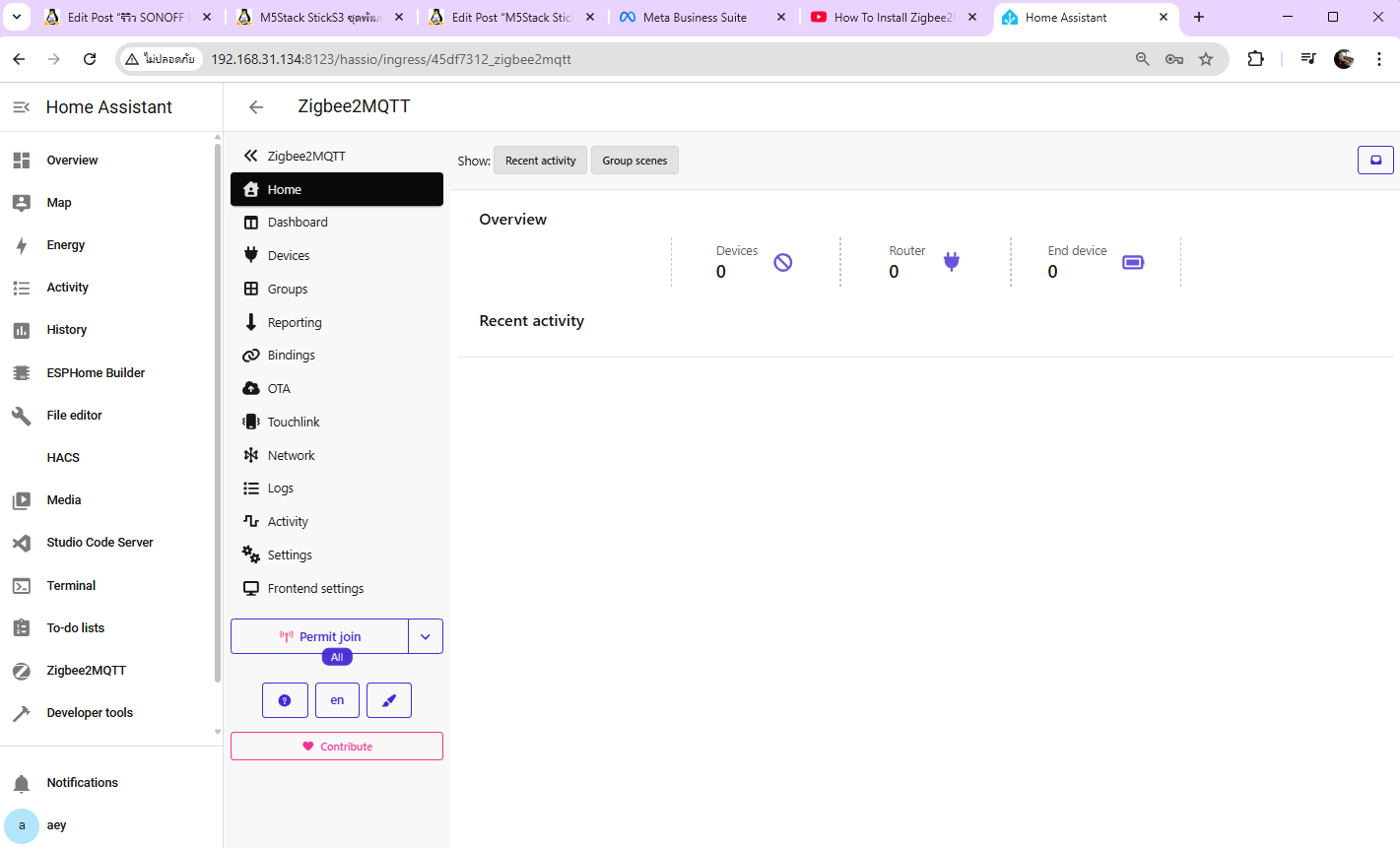Open ESPHome Builder from the sidebar
This screenshot has height=848, width=1400.
96,373
